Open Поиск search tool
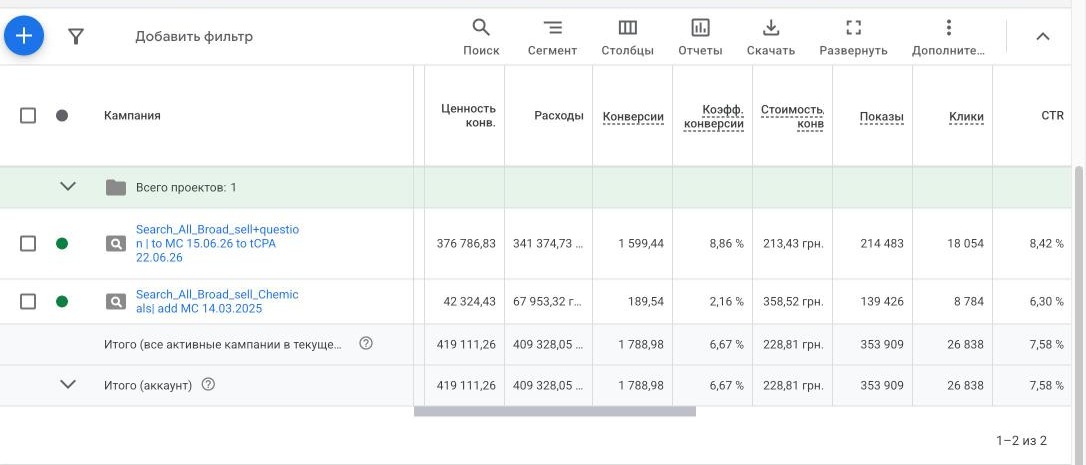Viewport: 1086px width, 465px height. point(481,37)
